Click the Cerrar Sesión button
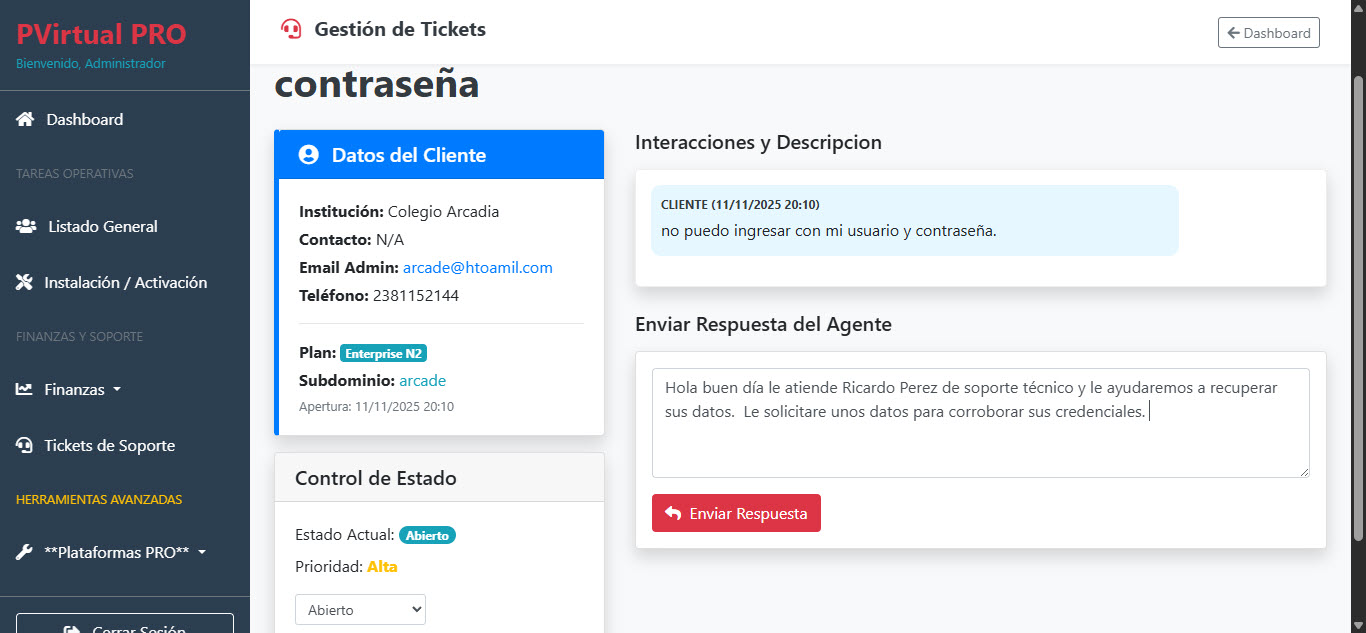The image size is (1366, 633). (x=124, y=626)
